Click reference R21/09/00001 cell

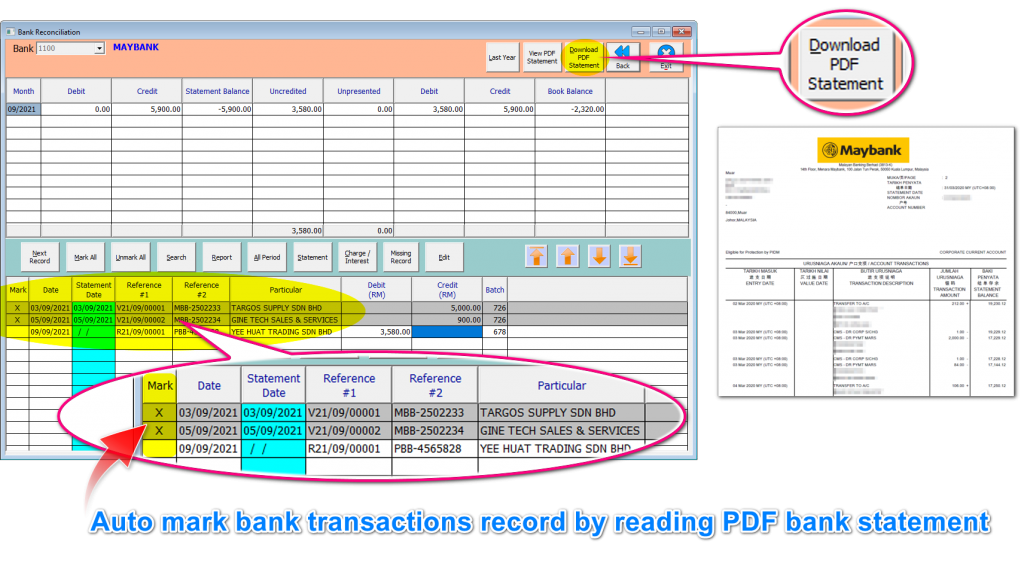click(144, 332)
